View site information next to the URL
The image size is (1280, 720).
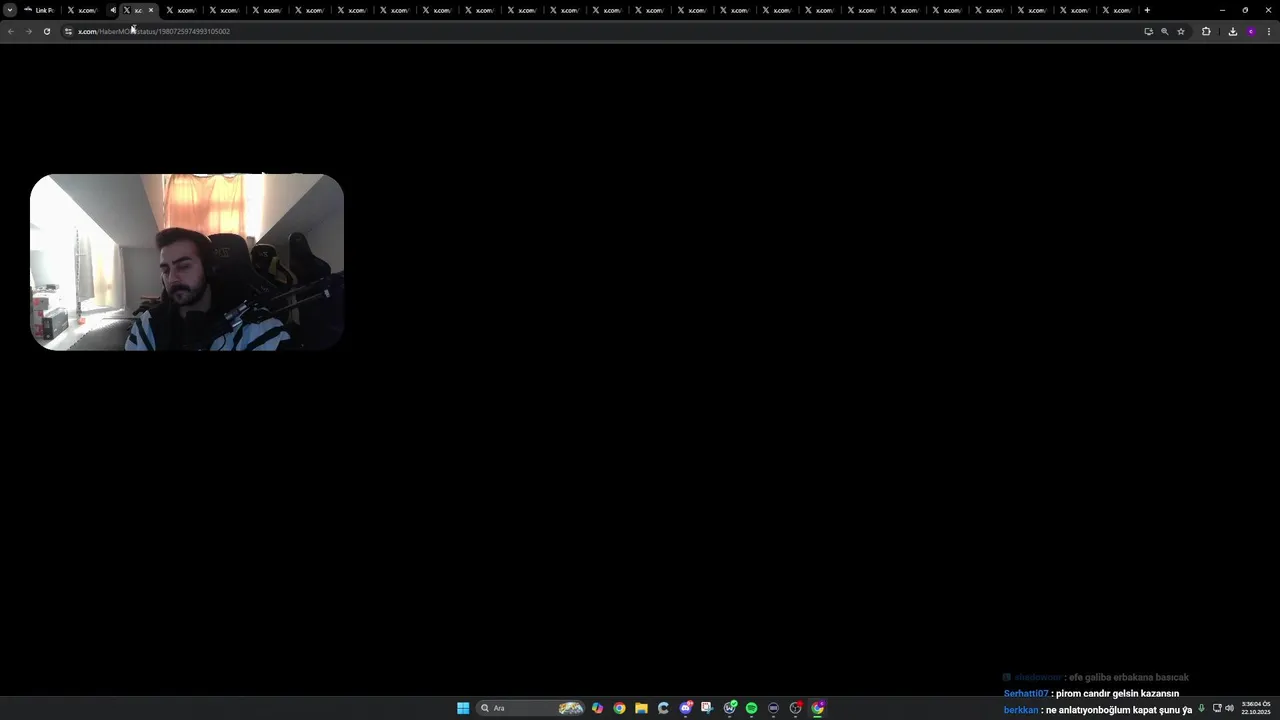pos(68,31)
